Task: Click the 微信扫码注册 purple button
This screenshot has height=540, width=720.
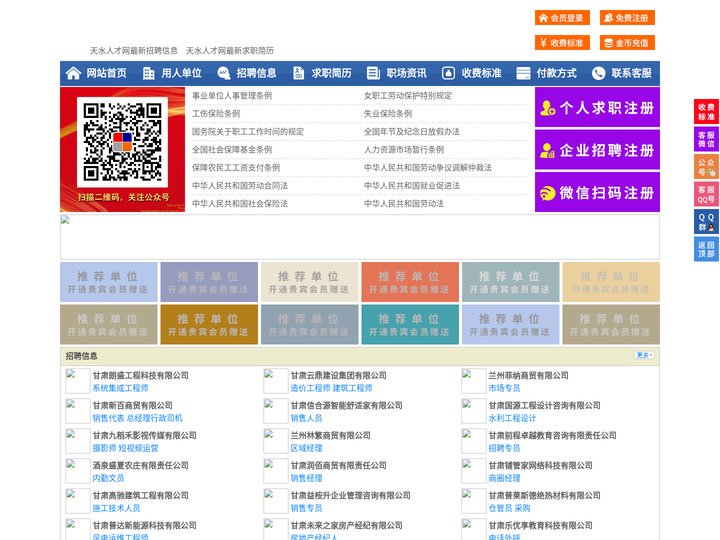Action: pos(597,192)
